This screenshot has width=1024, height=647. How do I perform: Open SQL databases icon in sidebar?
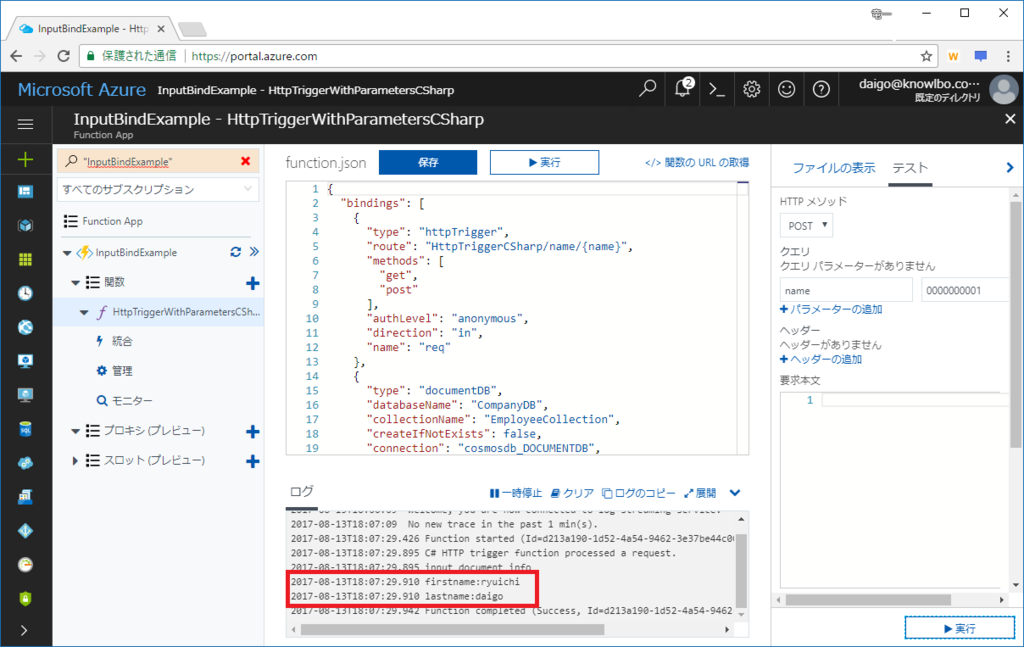tap(25, 429)
